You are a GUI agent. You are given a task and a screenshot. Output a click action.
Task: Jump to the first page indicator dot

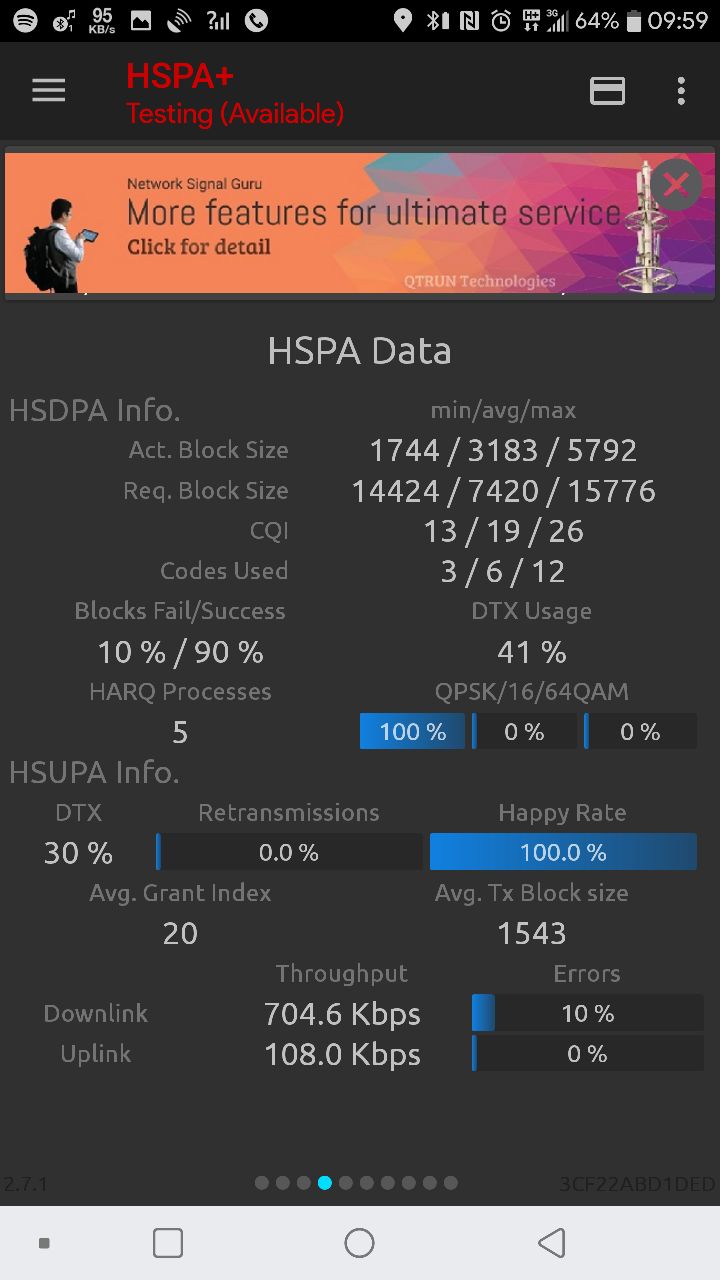click(262, 1183)
